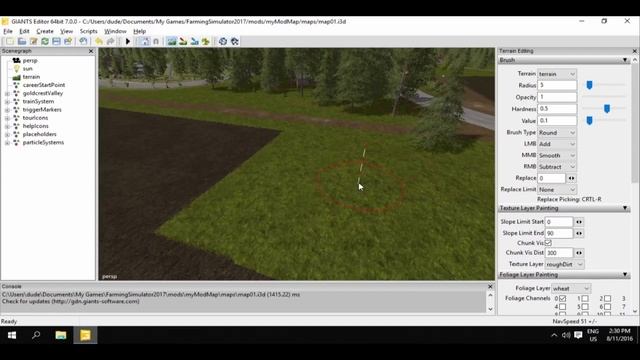Image resolution: width=640 pixels, height=360 pixels.
Task: Click the Slope Limit End arrows button
Action: point(579,233)
